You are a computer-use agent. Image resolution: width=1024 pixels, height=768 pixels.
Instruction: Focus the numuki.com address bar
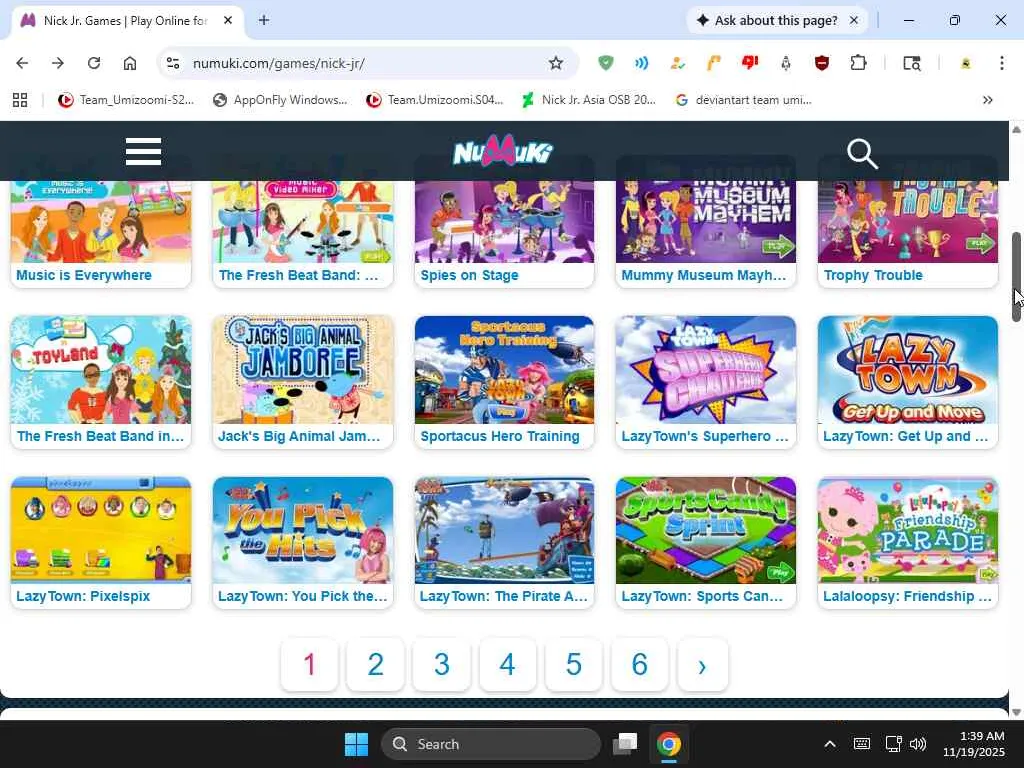point(366,63)
